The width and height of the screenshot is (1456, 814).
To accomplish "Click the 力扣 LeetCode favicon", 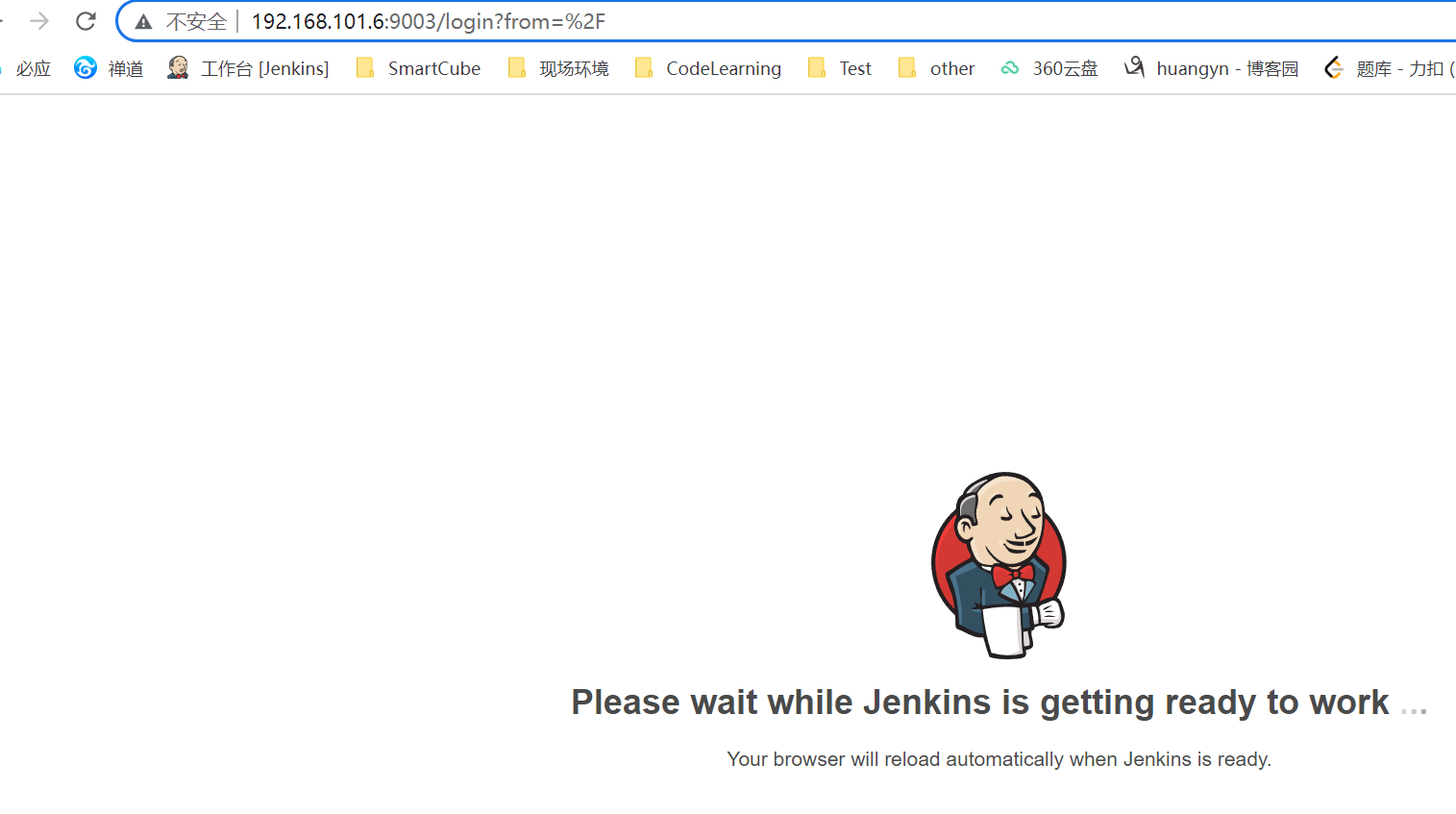I will tap(1334, 67).
